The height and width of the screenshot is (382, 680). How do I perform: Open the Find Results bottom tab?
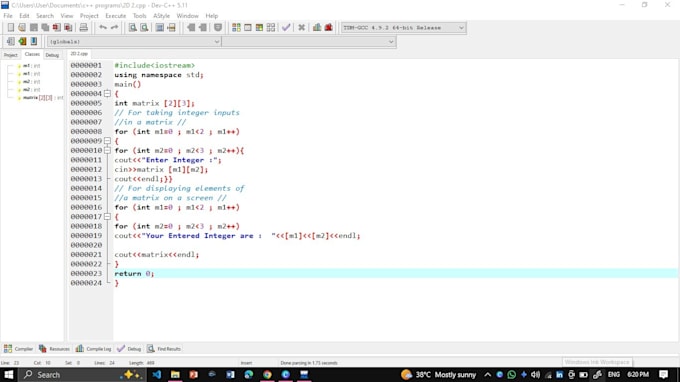[164, 349]
